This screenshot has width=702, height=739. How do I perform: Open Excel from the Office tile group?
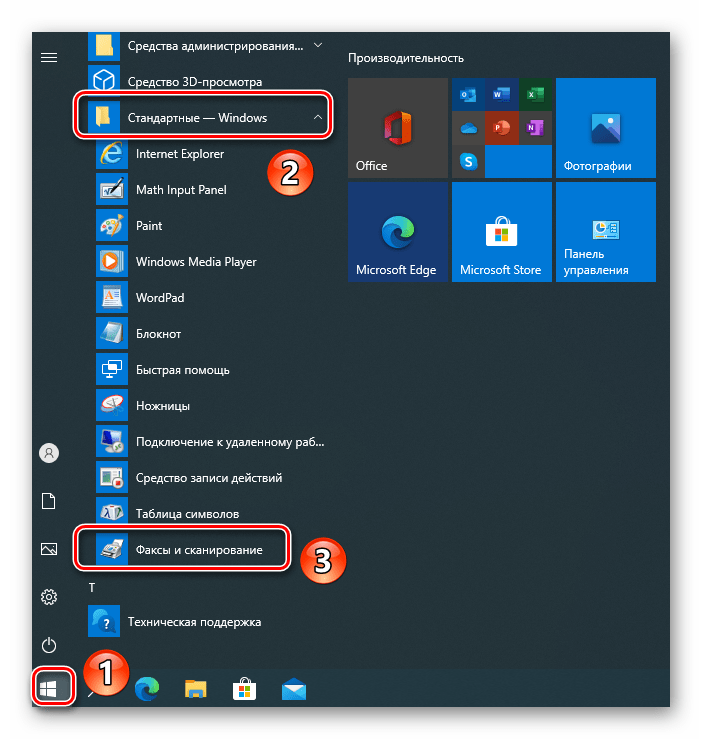tap(536, 95)
